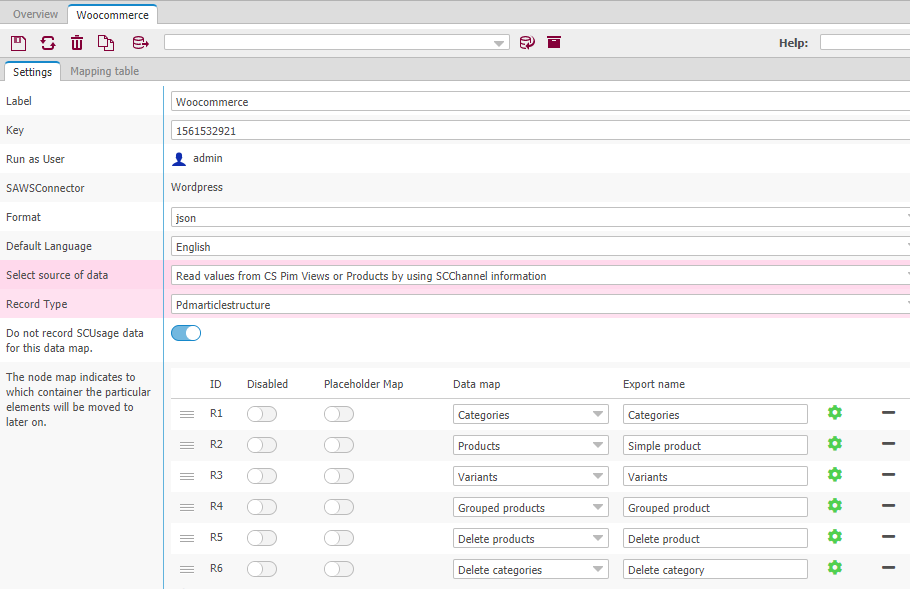The height and width of the screenshot is (589, 910).
Task: Open the Delete products data map dropdown
Action: (530, 539)
